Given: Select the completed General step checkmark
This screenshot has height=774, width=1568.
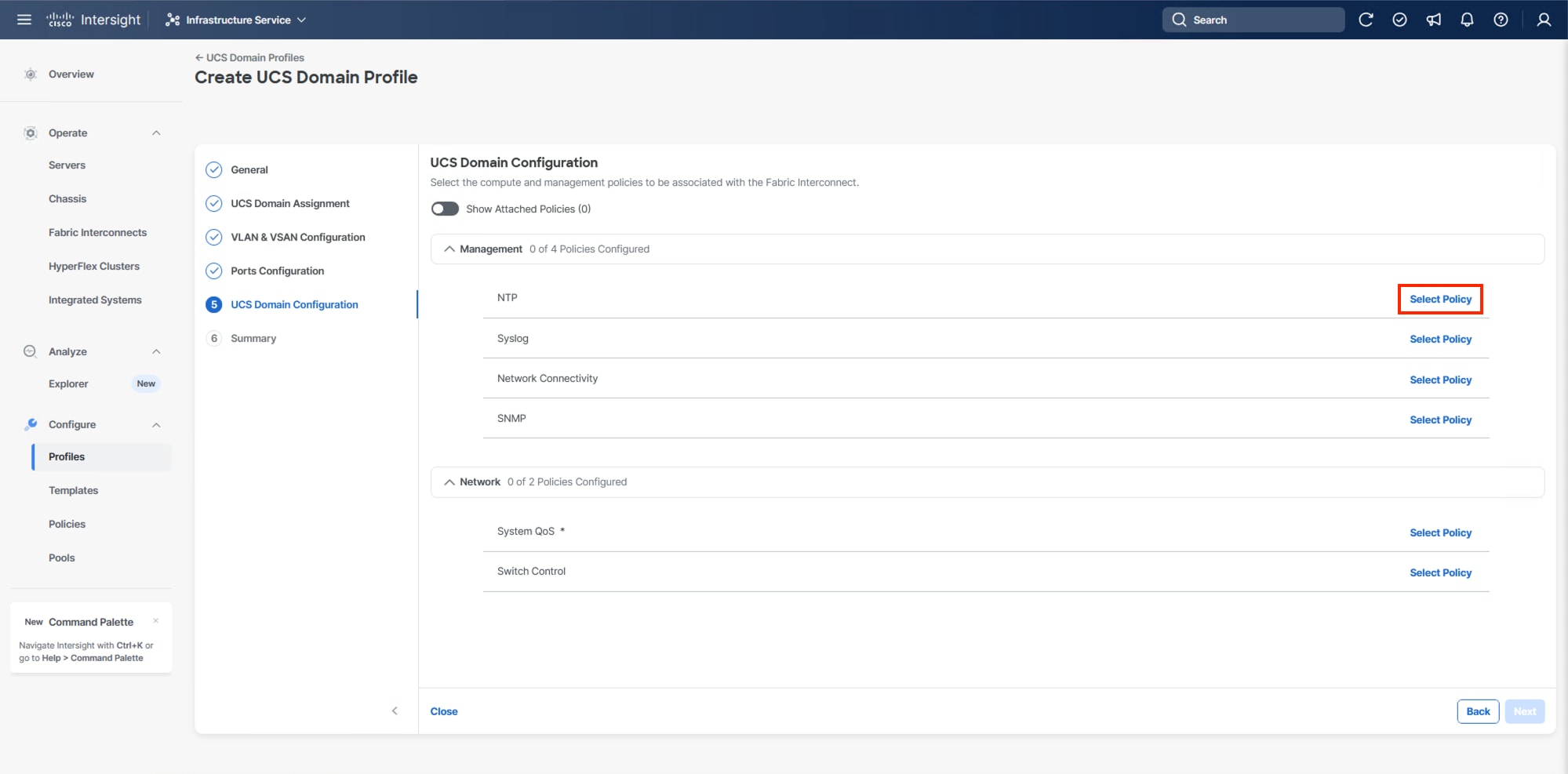Looking at the screenshot, I should click(214, 169).
